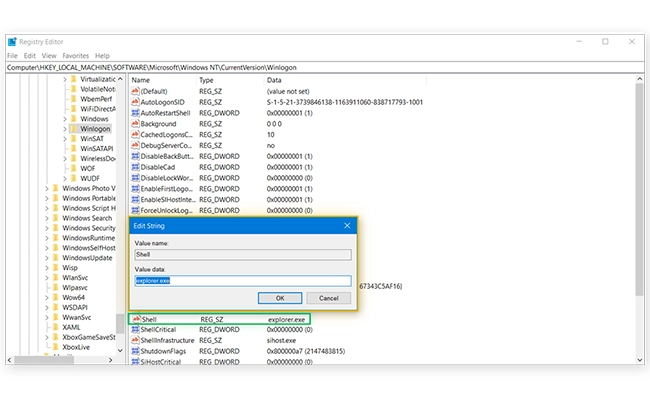
Task: Click the WinSAT folder icon
Action: click(x=74, y=138)
